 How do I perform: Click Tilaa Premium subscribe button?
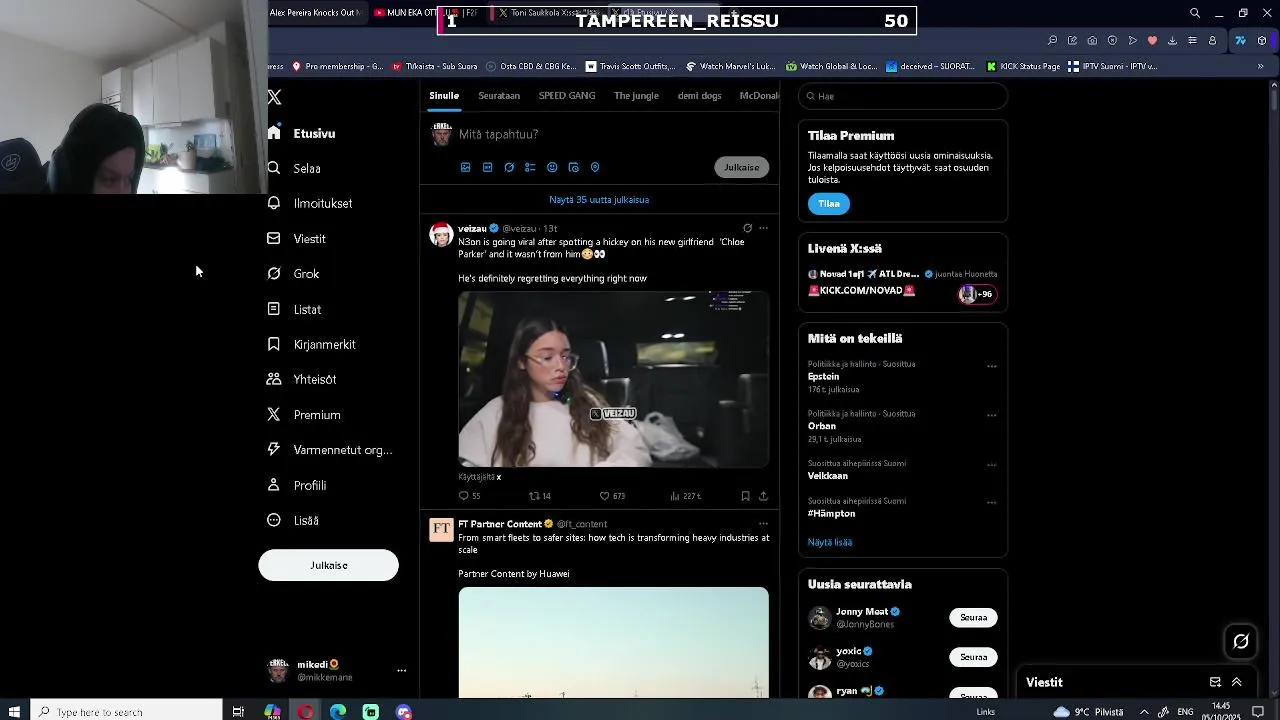(x=829, y=204)
